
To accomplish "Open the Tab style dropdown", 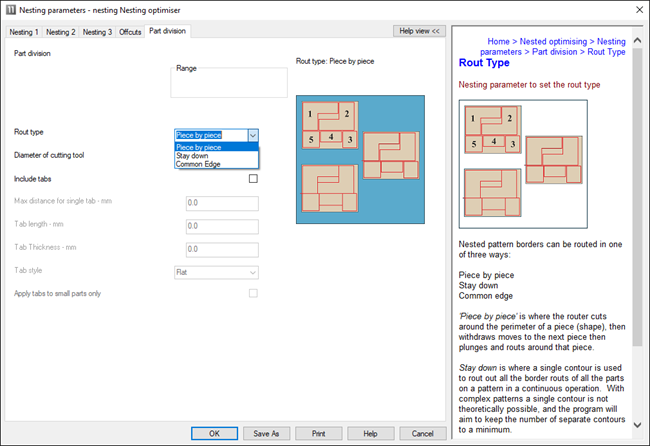I will coord(216,271).
